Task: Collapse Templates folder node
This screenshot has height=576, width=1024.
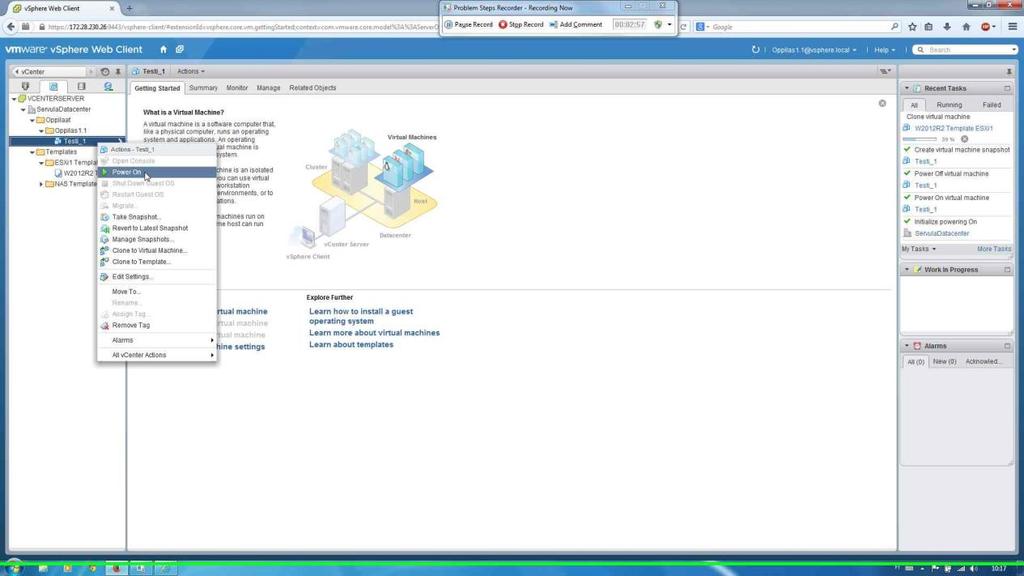Action: pyautogui.click(x=32, y=152)
